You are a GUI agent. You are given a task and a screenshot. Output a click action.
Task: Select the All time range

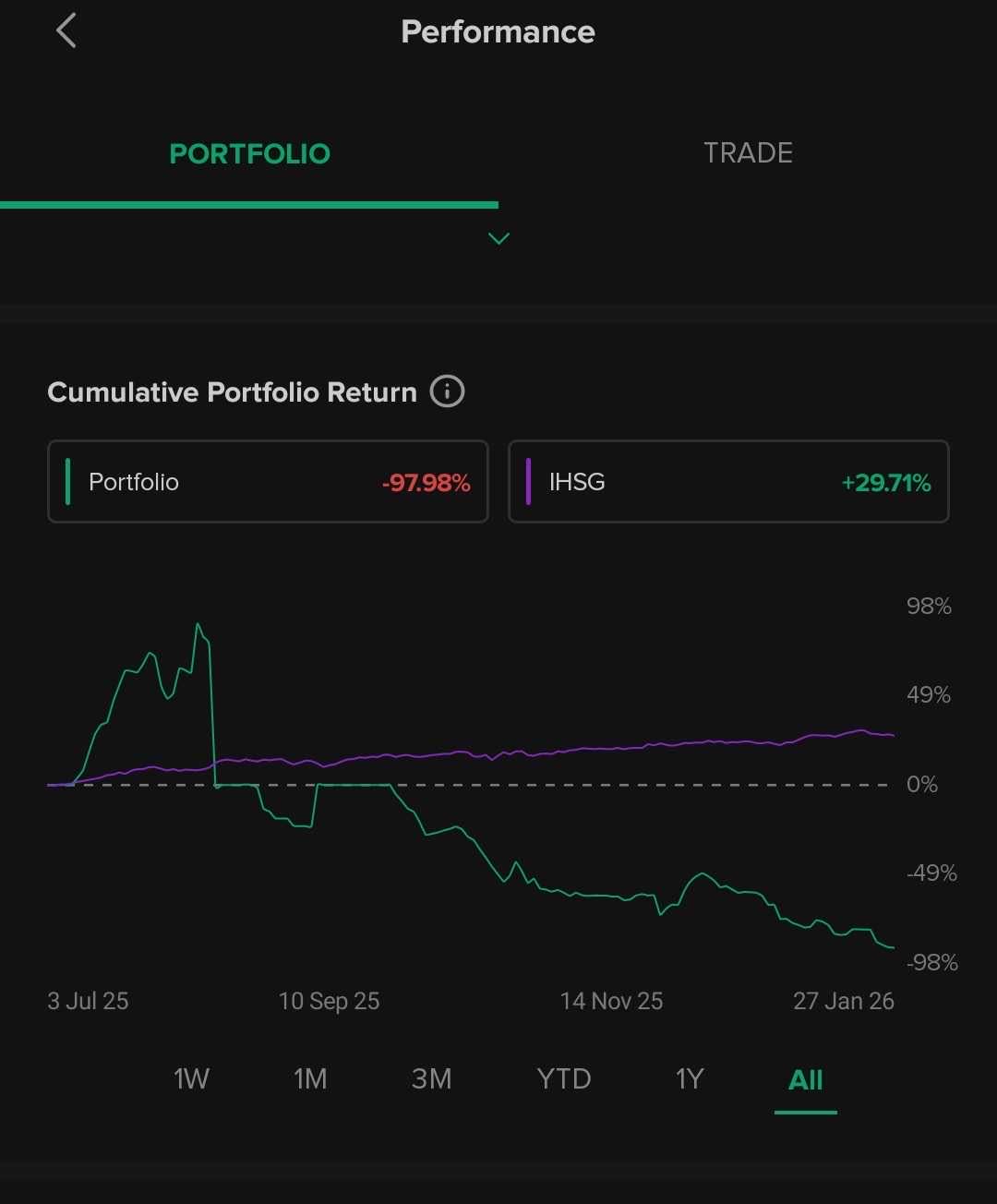[805, 1079]
